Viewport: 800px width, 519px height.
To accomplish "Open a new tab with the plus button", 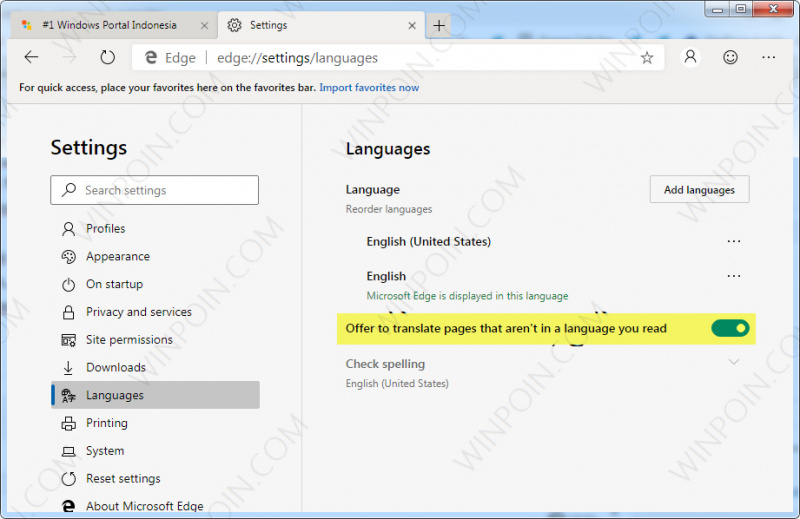I will tap(439, 26).
